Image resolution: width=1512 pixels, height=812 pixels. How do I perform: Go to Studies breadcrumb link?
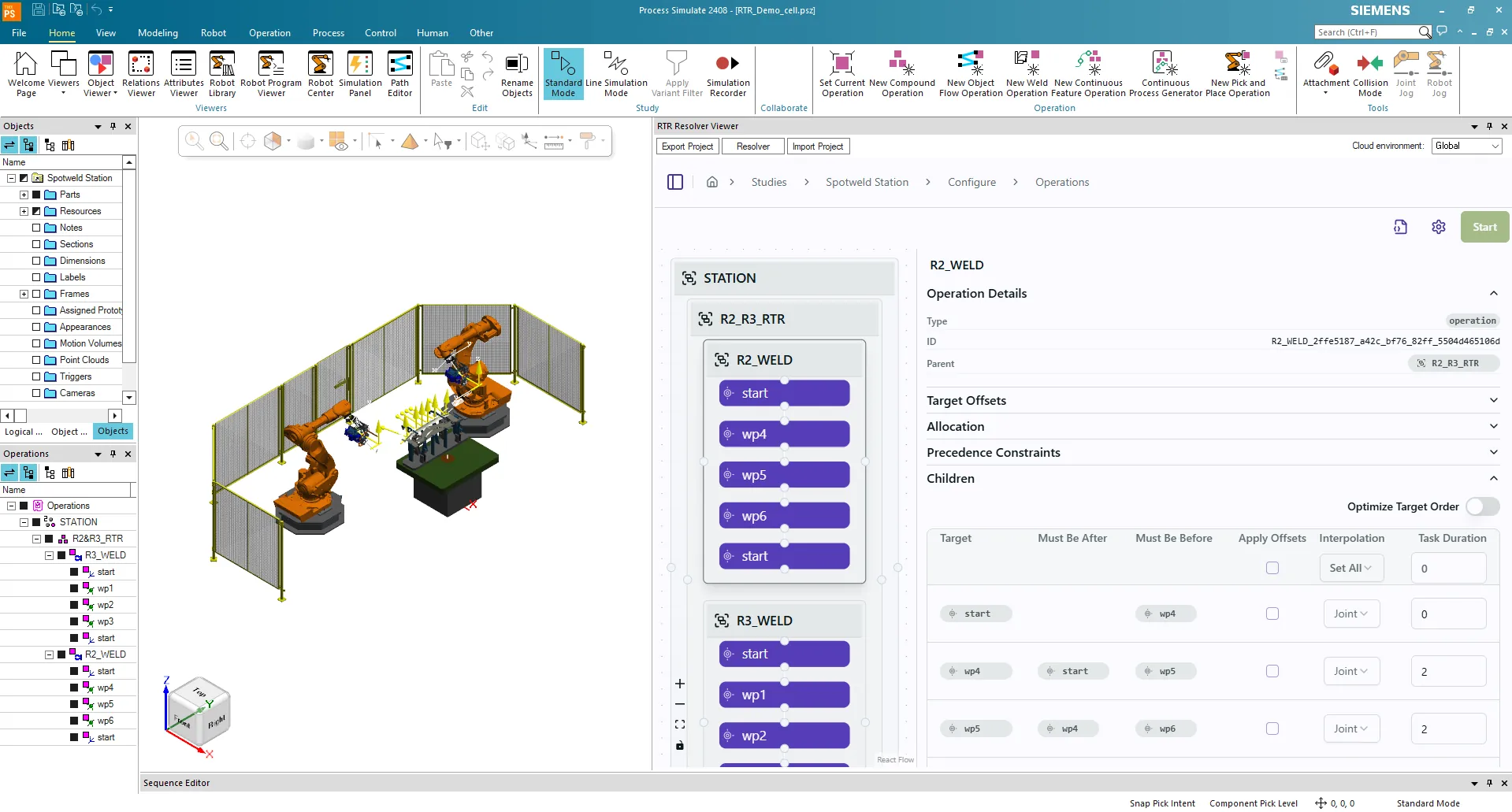pos(769,182)
